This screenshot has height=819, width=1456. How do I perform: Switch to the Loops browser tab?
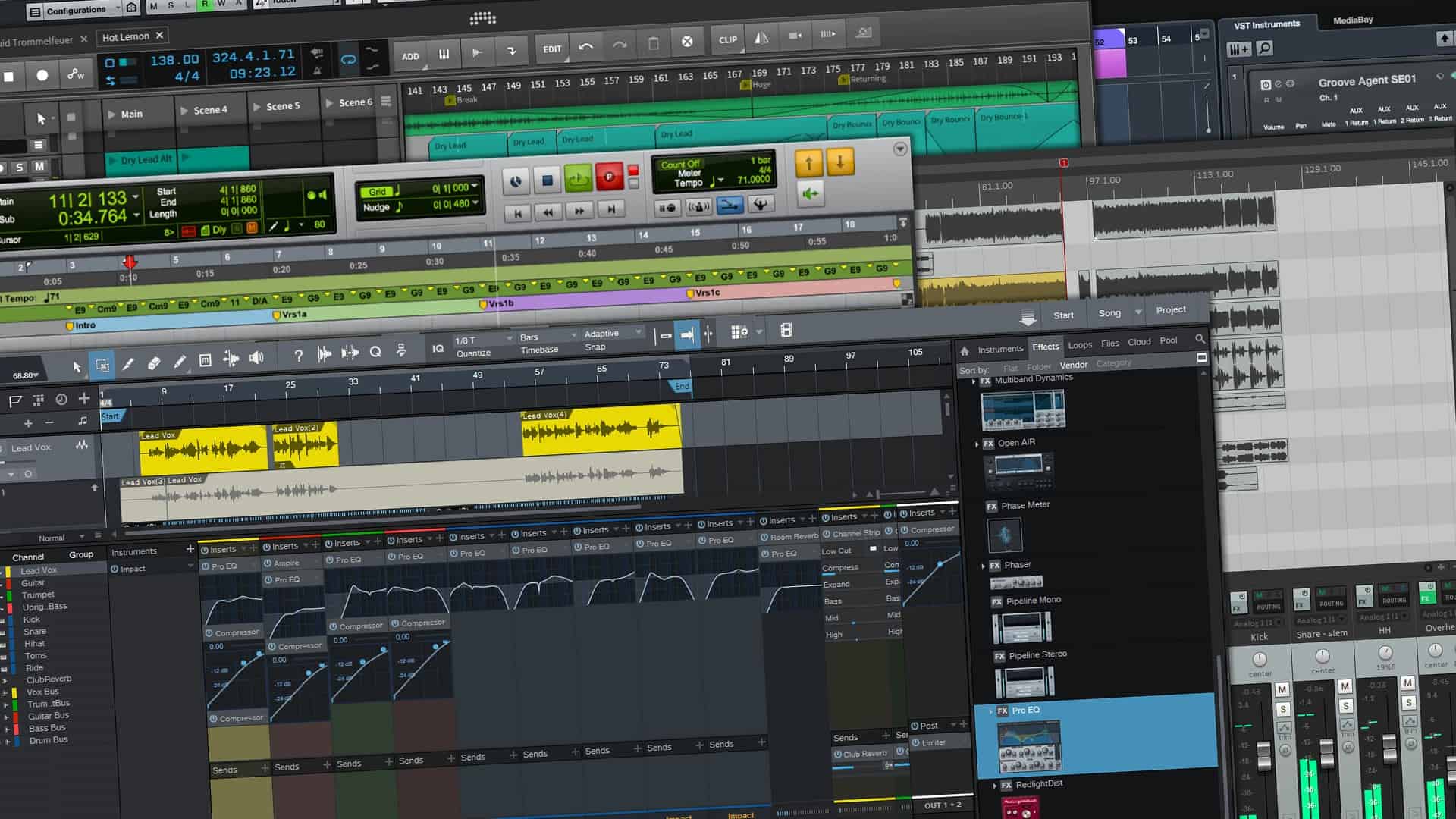tap(1080, 345)
